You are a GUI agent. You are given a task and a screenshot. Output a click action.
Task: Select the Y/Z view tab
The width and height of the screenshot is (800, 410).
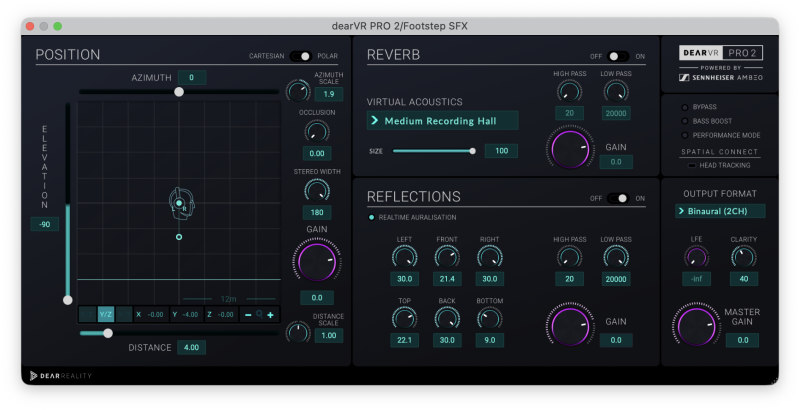tap(105, 314)
